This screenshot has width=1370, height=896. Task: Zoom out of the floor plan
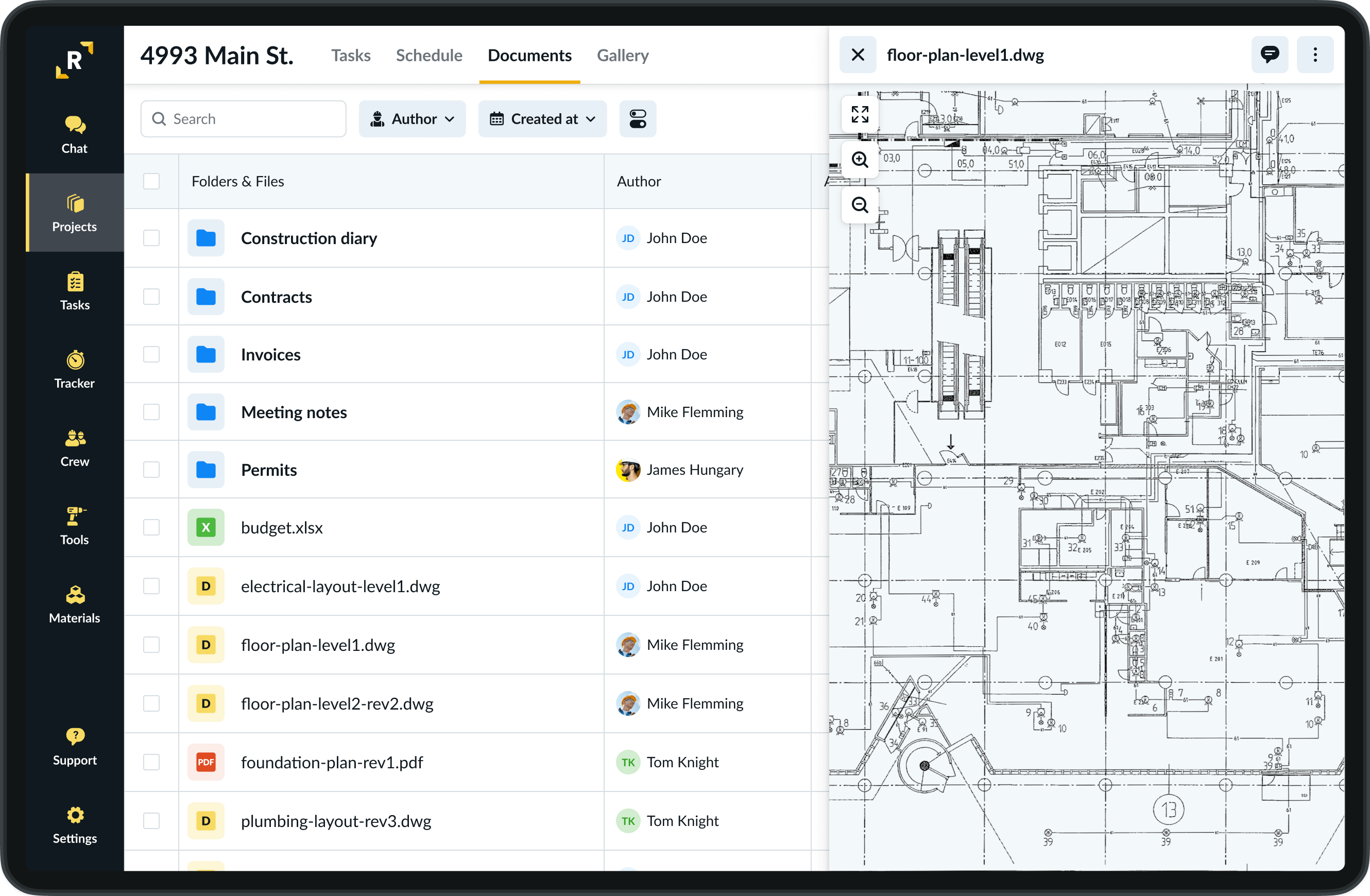pos(860,205)
